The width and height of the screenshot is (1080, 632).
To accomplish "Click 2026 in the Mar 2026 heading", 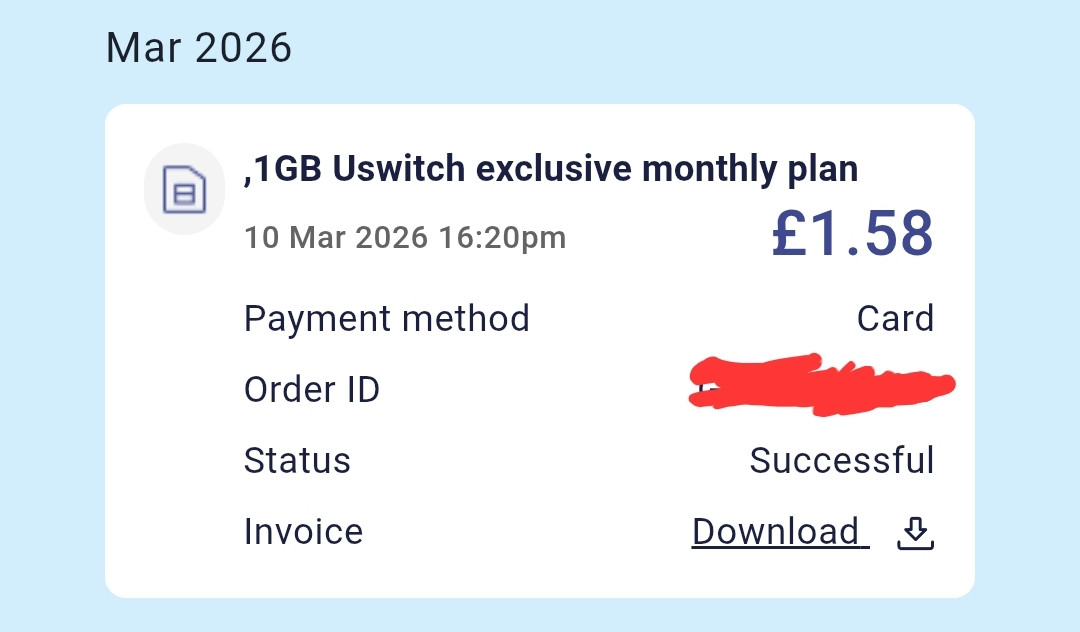I will pyautogui.click(x=246, y=47).
